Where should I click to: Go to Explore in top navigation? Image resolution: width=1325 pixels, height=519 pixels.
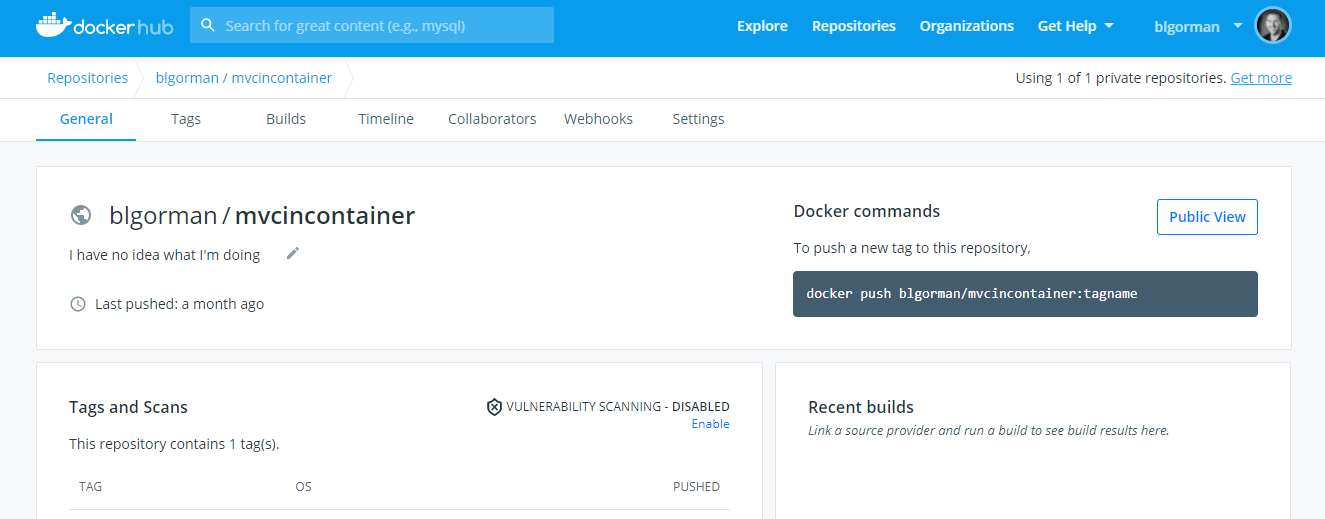[x=762, y=26]
